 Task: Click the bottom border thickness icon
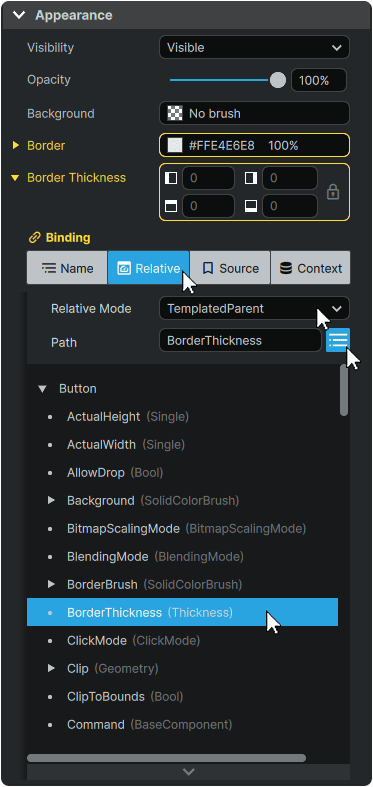coord(251,206)
